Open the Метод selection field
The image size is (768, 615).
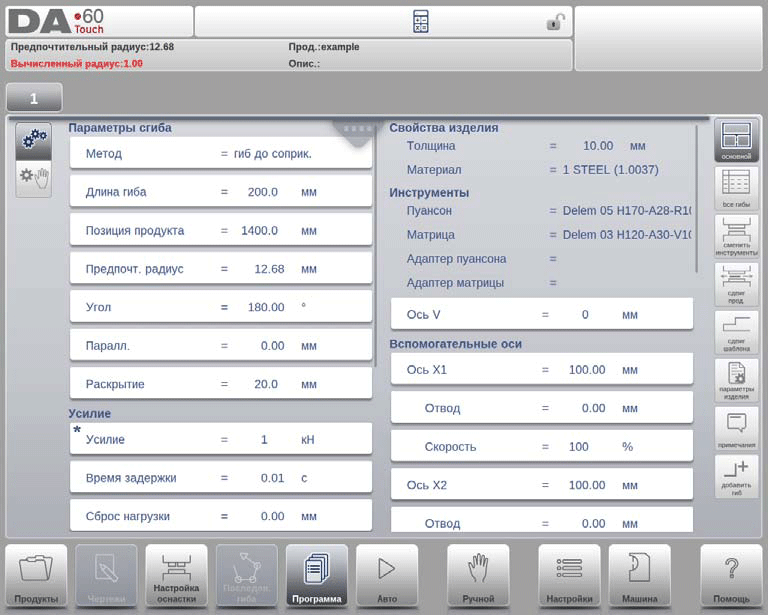[220, 154]
